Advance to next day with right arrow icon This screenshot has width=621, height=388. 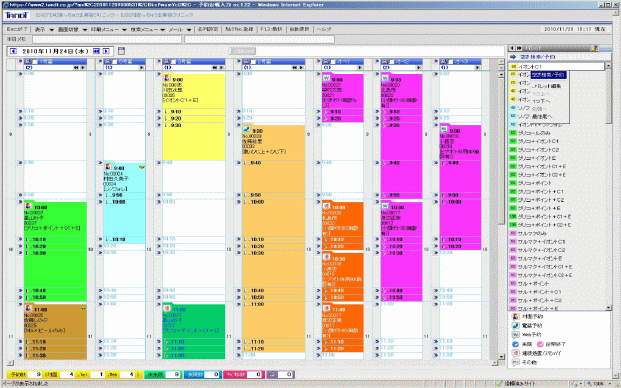pyautogui.click(x=106, y=51)
